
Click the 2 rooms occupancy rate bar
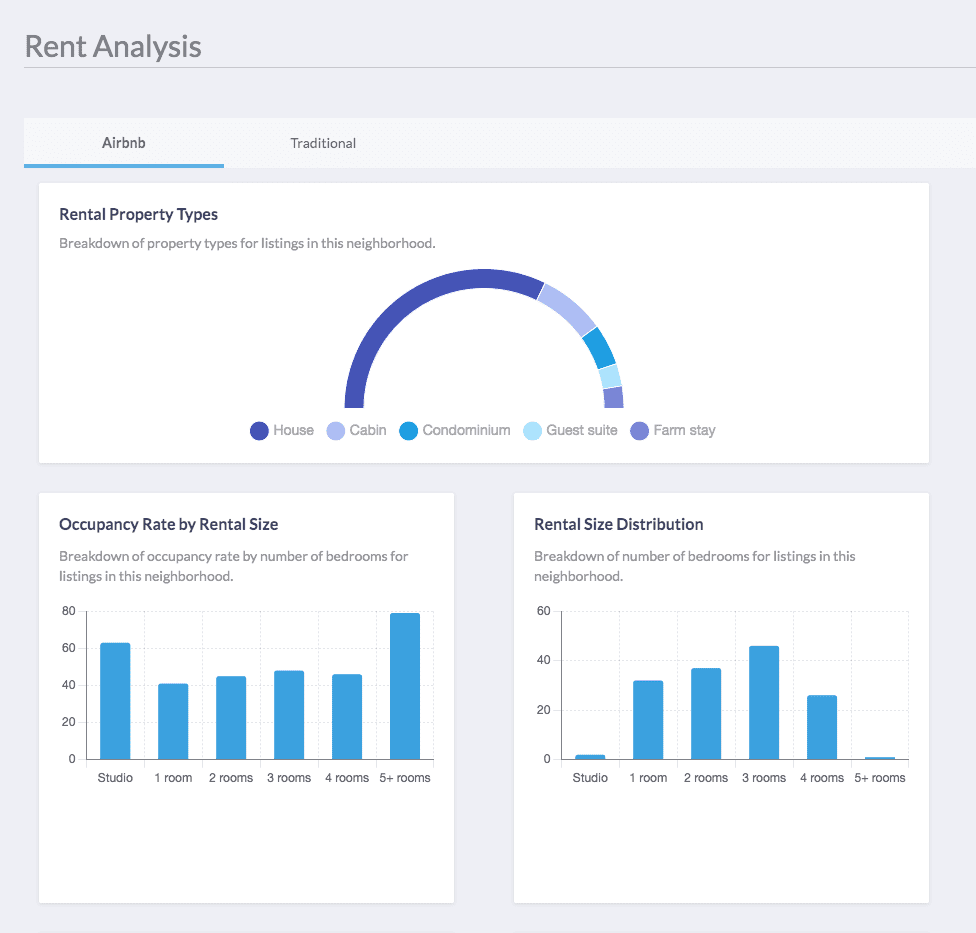pos(231,717)
